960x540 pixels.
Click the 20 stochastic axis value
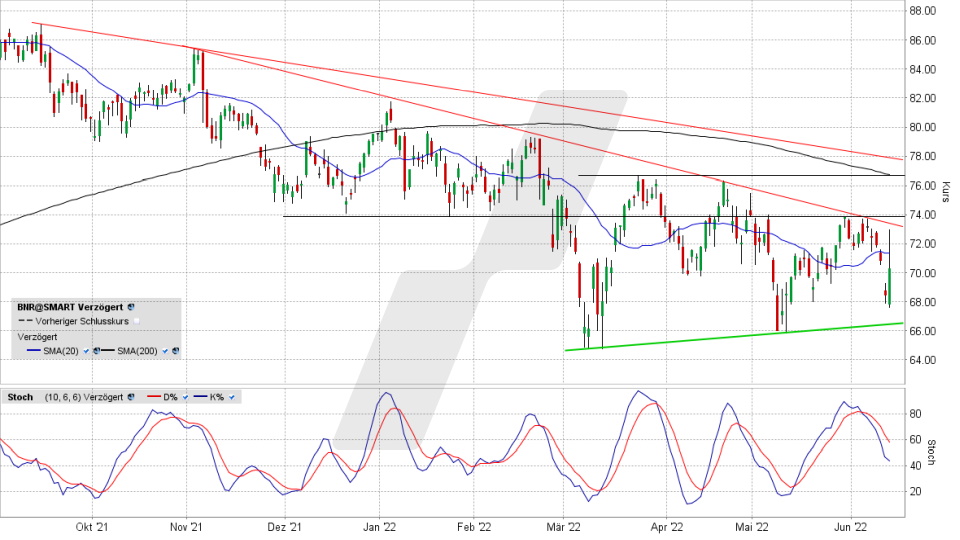tap(915, 492)
